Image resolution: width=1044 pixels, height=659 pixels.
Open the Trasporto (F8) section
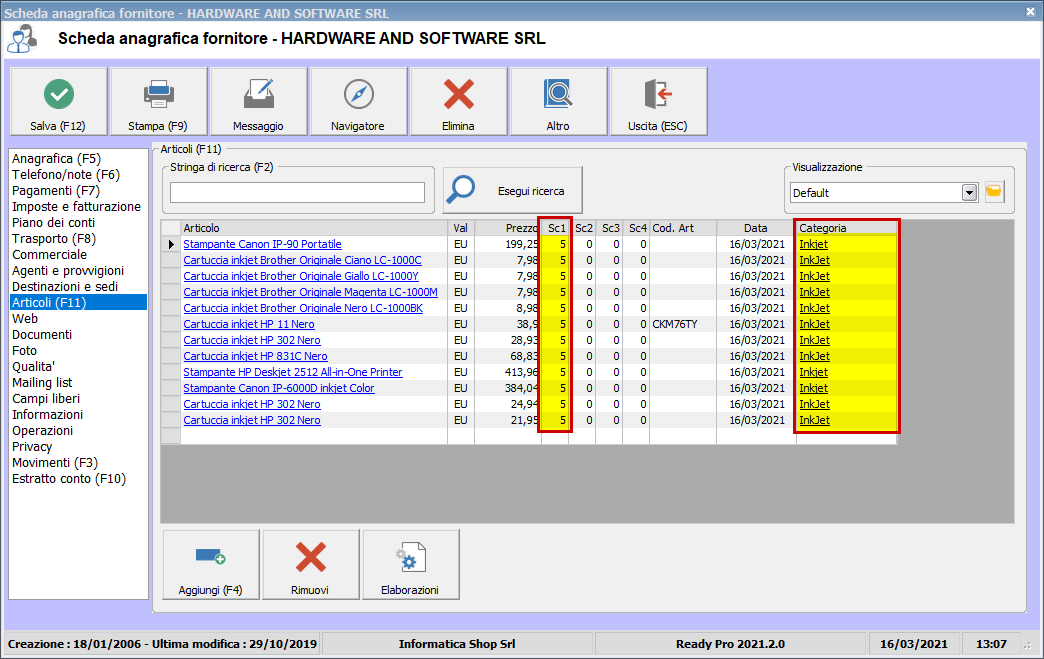click(x=54, y=238)
